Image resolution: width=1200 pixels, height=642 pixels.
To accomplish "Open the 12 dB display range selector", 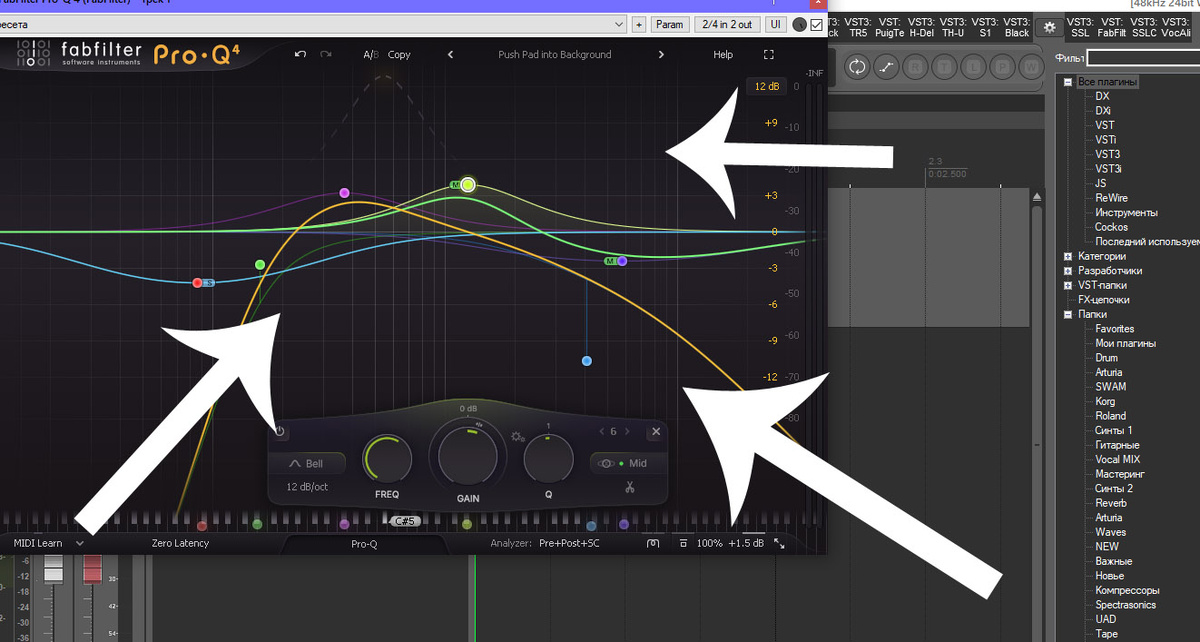I will click(x=766, y=87).
